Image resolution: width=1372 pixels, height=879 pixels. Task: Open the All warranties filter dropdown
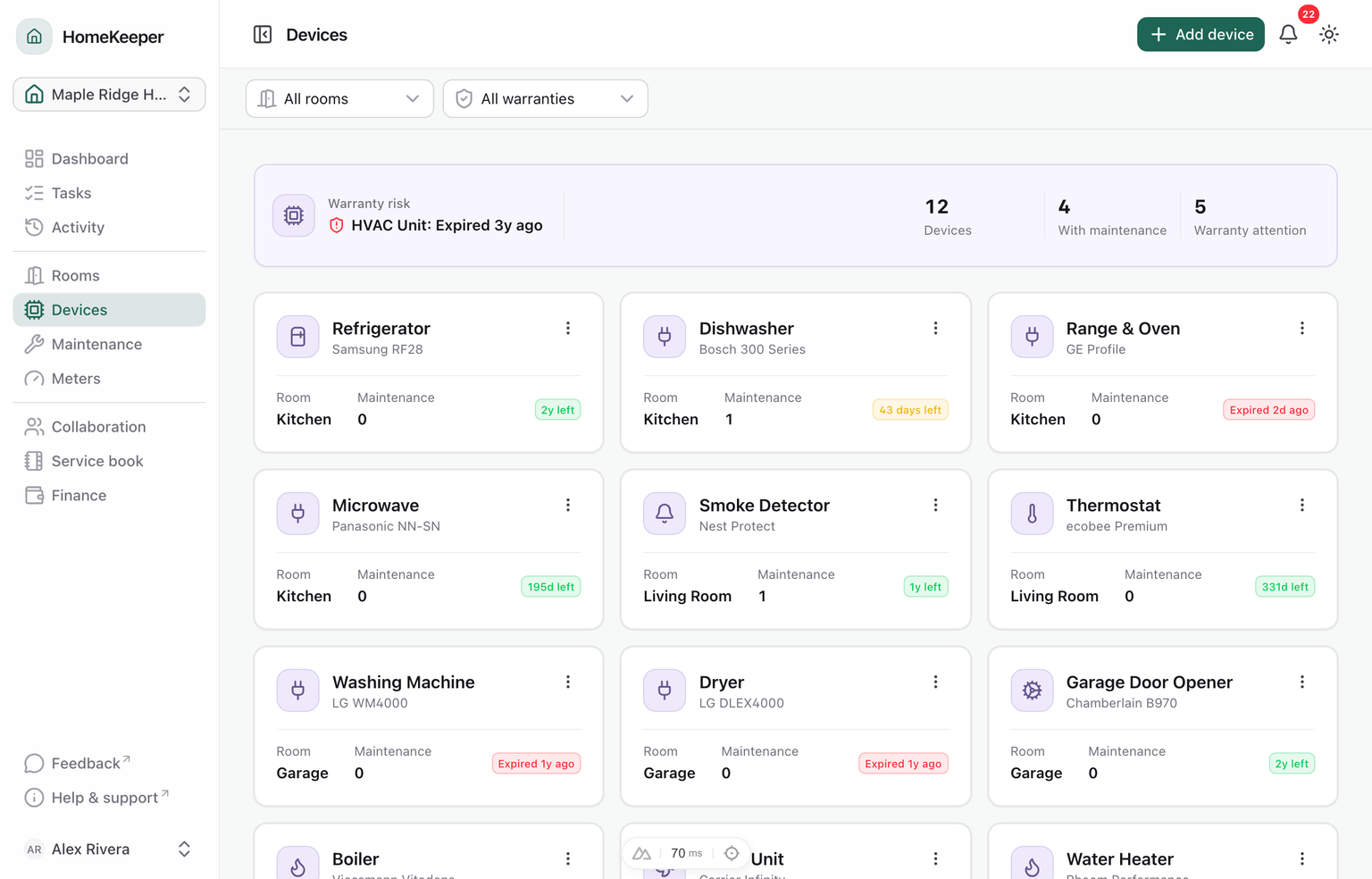pos(545,99)
